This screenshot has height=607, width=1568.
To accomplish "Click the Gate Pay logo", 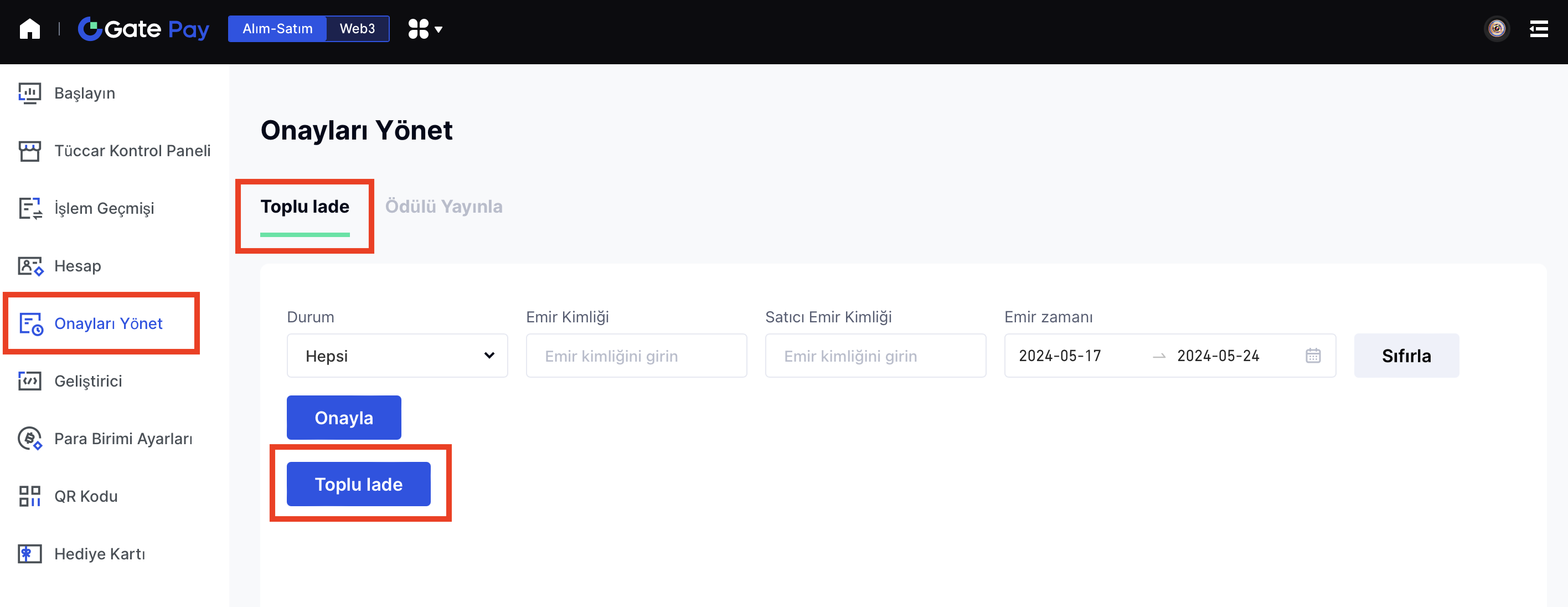I will point(143,29).
